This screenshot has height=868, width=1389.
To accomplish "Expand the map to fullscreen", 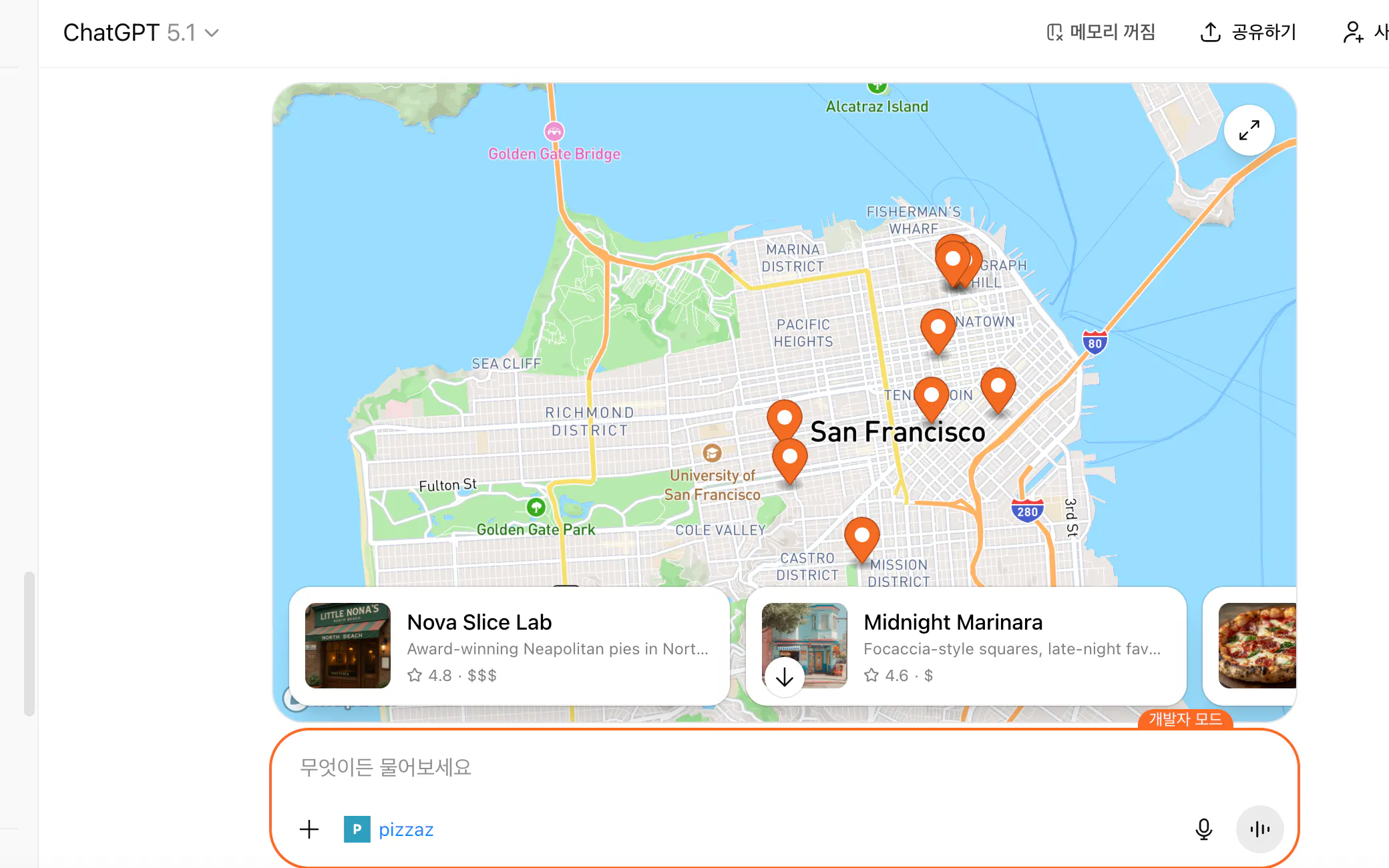I will (x=1249, y=130).
